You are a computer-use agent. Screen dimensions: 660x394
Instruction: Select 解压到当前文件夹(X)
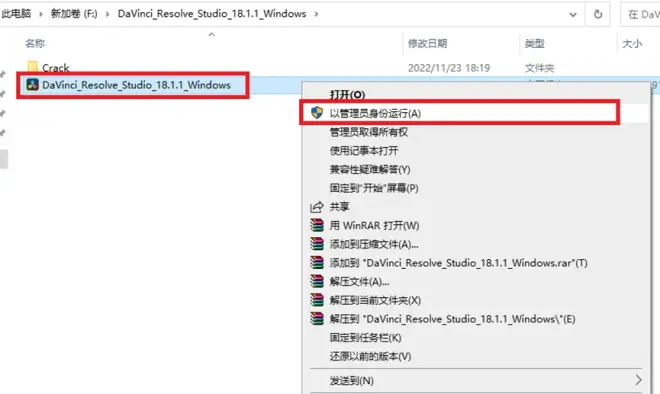pos(375,300)
